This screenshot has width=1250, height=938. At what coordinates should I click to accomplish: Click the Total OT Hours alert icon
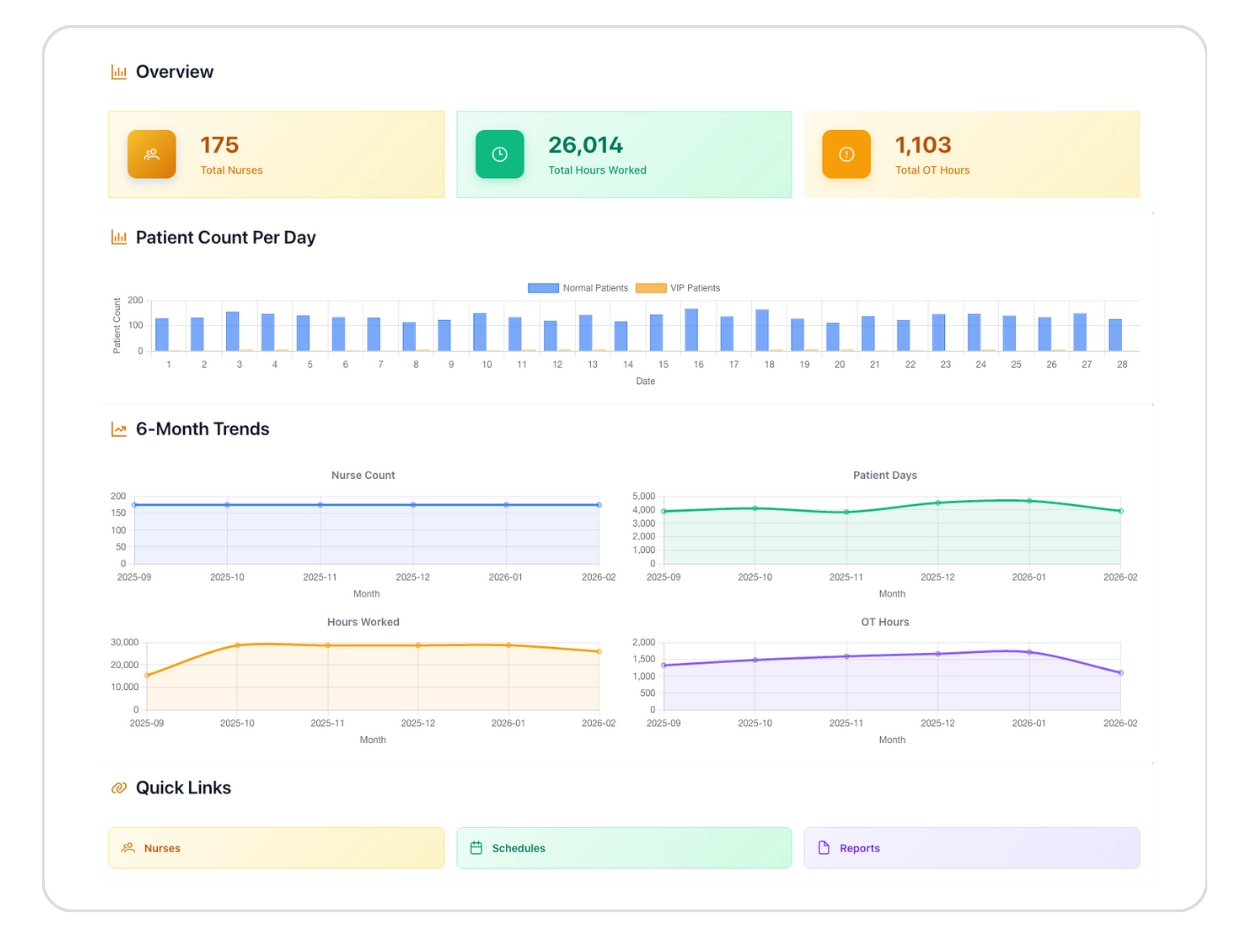(x=846, y=155)
